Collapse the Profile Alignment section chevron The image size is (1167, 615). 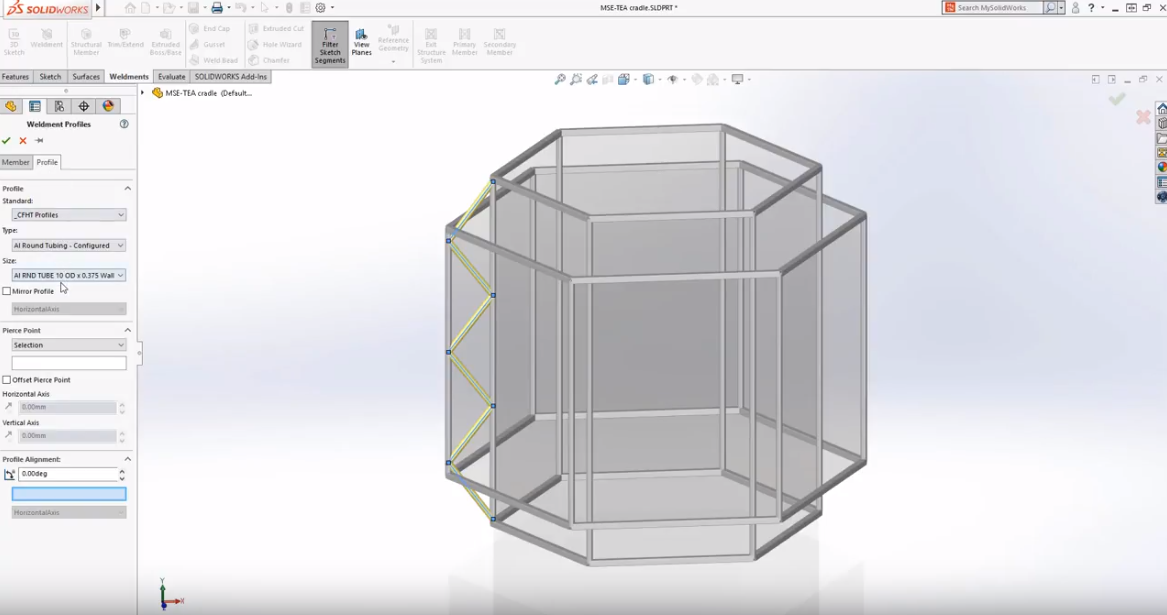[x=127, y=459]
